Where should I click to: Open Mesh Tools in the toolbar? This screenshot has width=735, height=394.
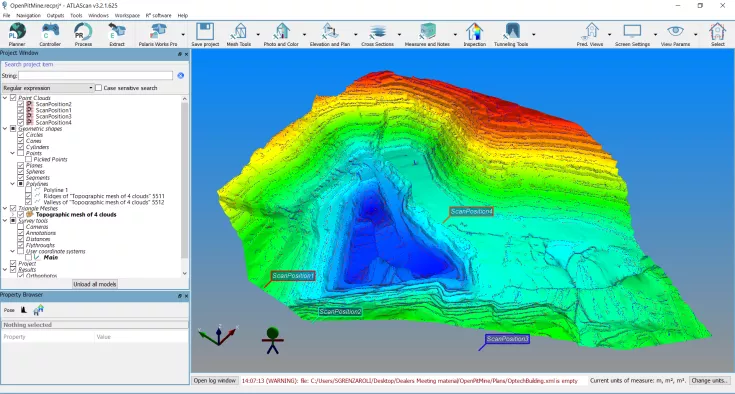coord(239,34)
